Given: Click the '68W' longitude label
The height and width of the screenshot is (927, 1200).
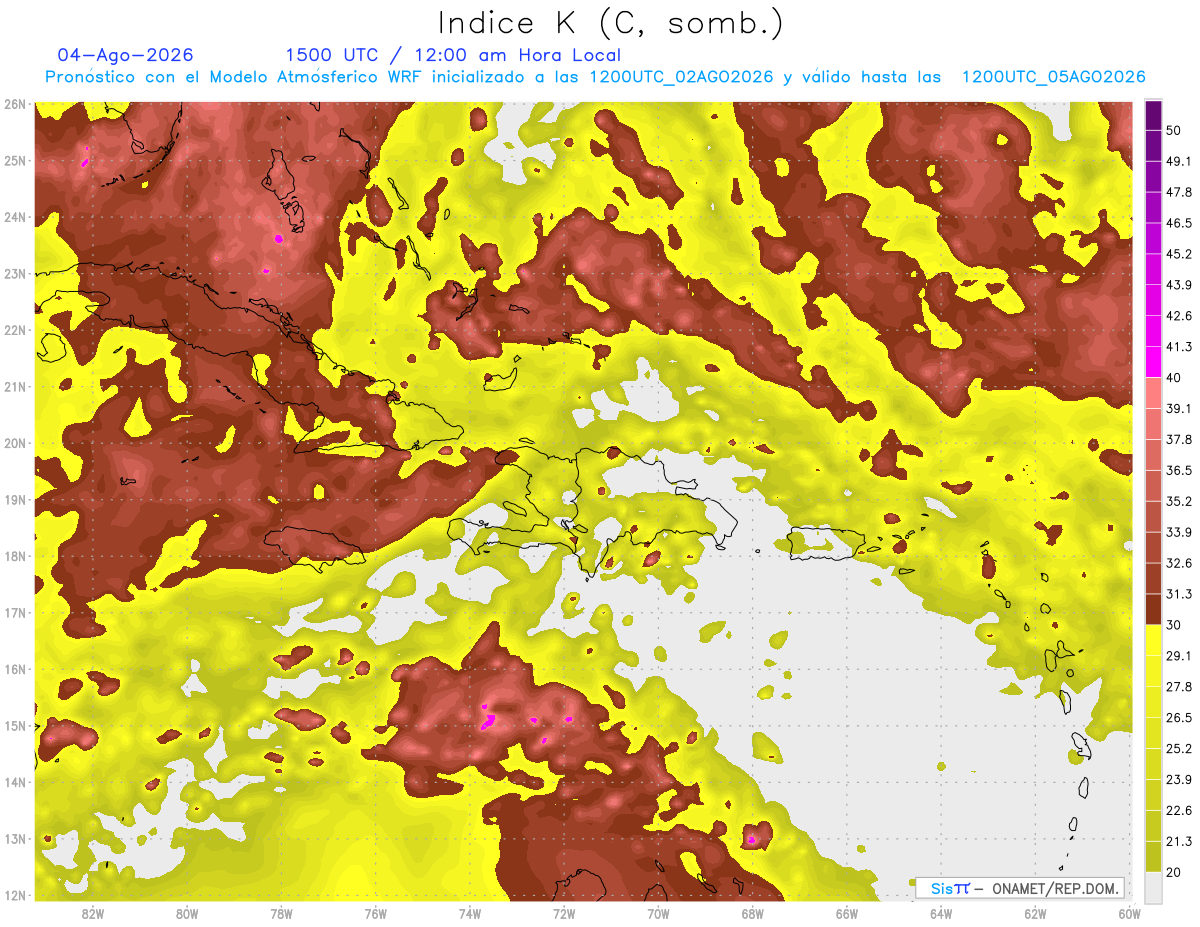Looking at the screenshot, I should point(752,913).
